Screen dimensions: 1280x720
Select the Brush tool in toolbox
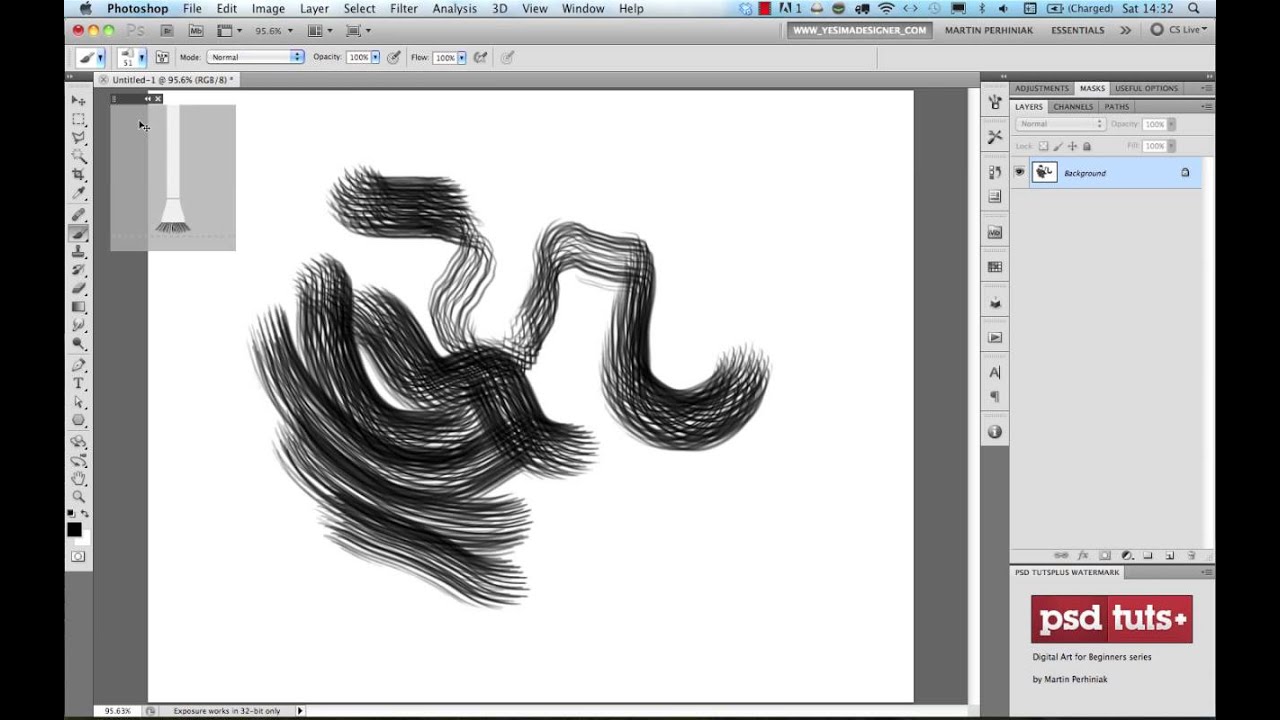click(x=78, y=233)
